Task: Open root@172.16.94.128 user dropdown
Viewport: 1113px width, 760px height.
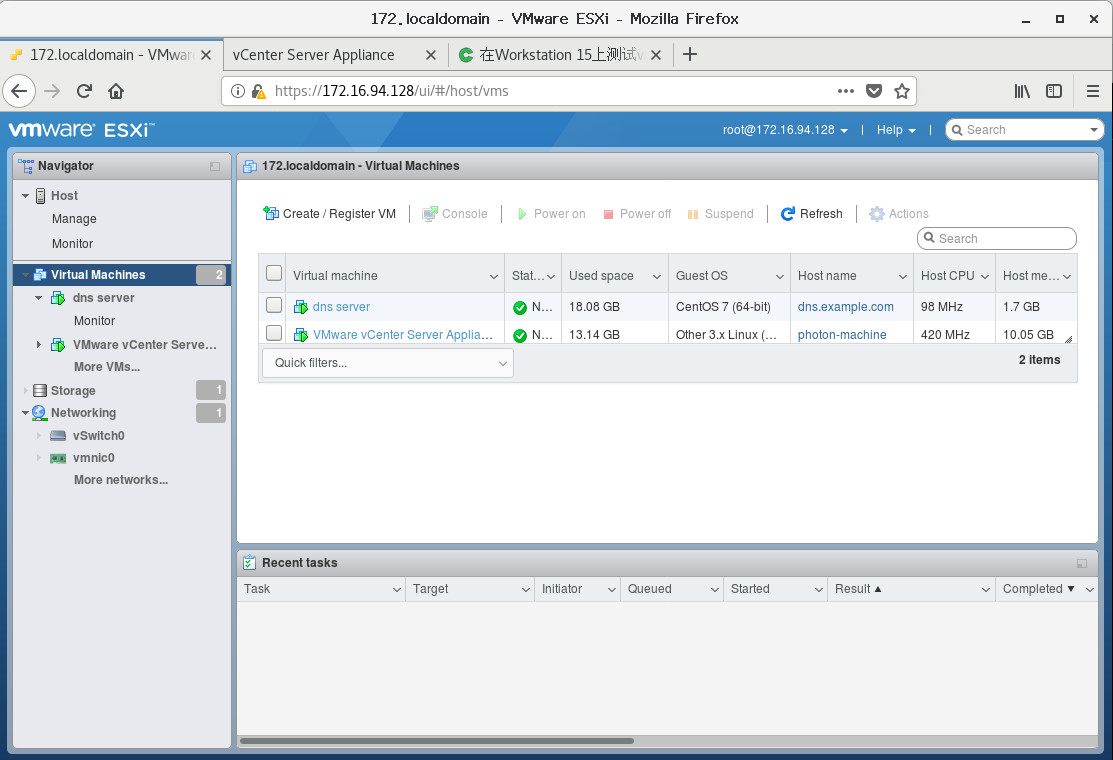Action: tap(785, 130)
